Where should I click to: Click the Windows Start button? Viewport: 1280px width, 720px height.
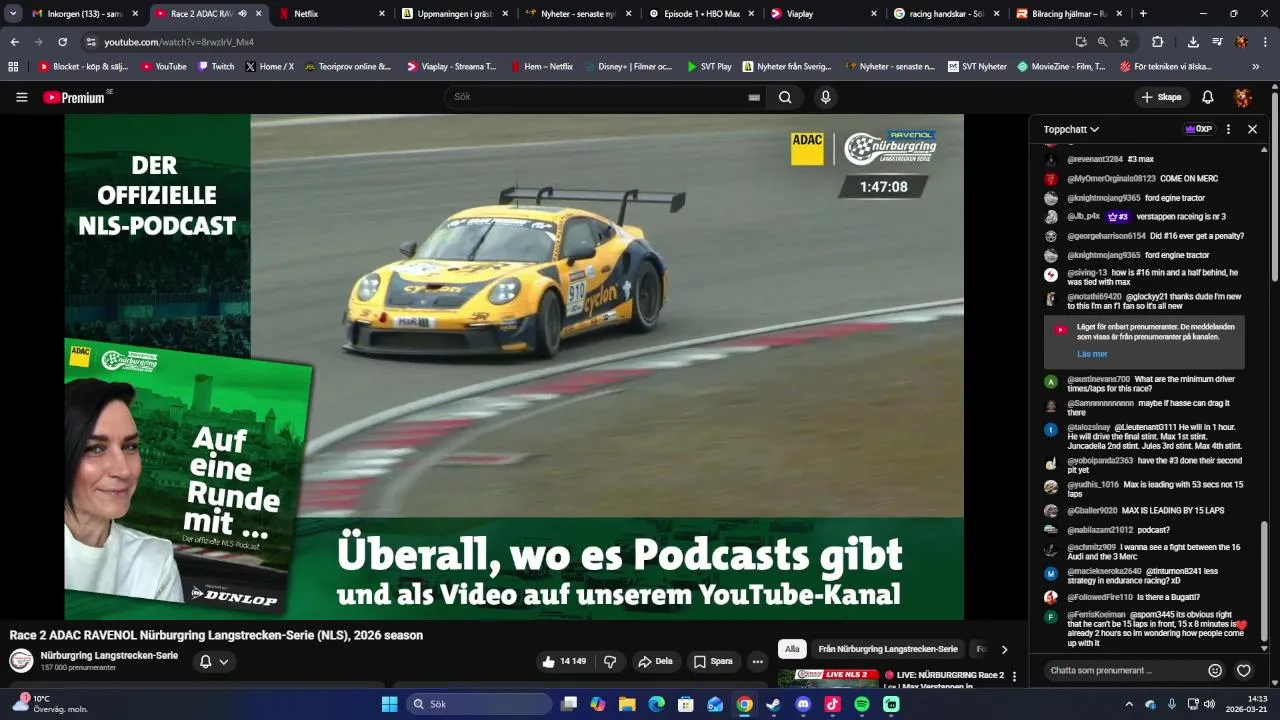(389, 704)
